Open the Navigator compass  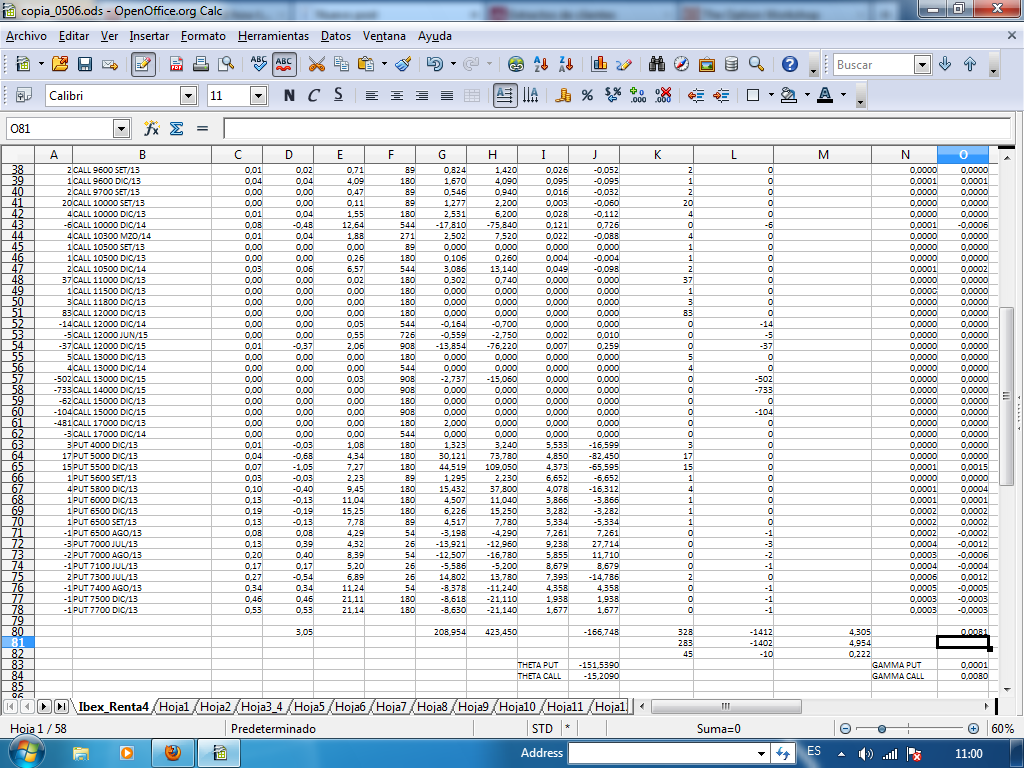click(x=681, y=64)
